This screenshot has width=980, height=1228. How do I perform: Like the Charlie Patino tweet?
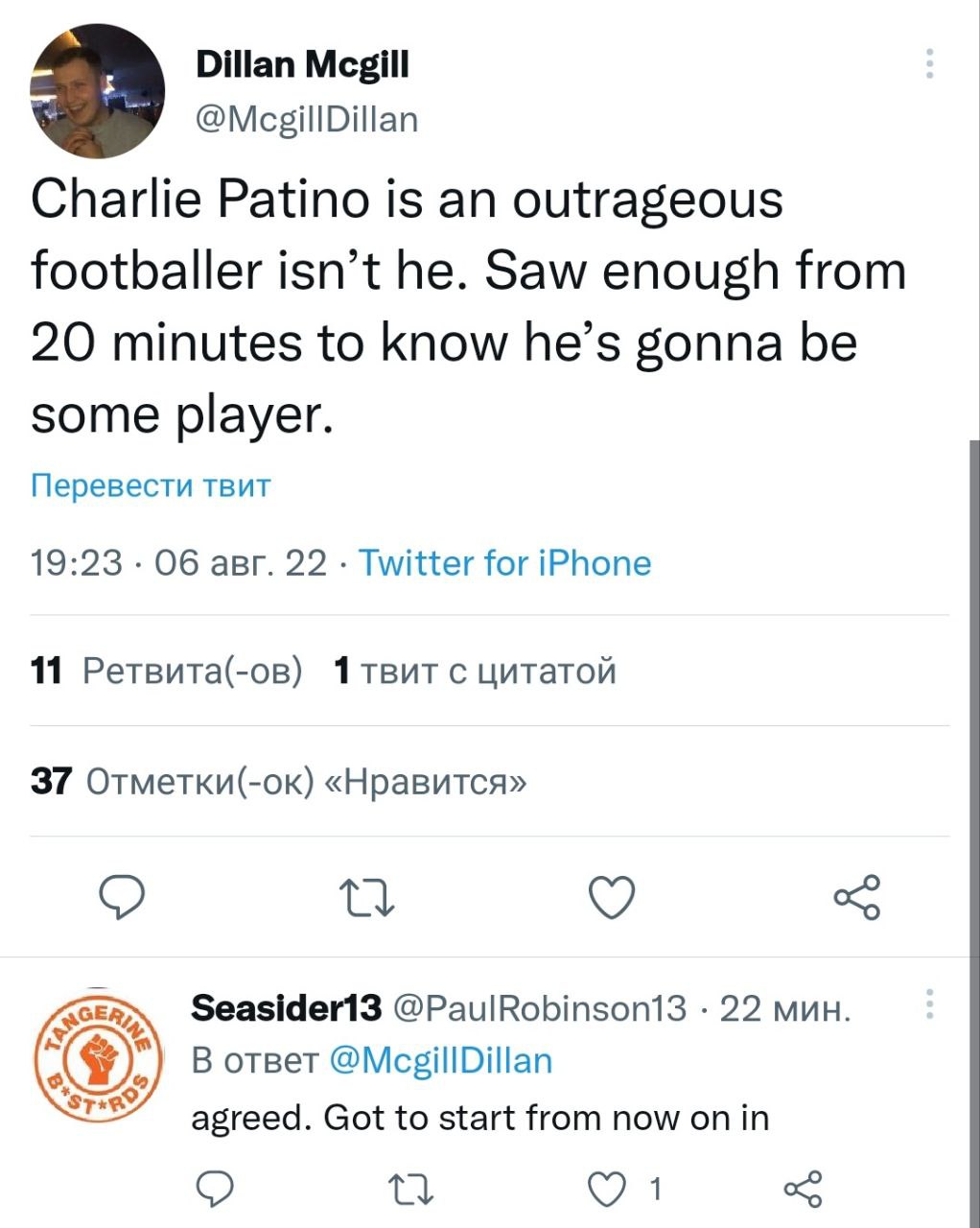coord(611,898)
